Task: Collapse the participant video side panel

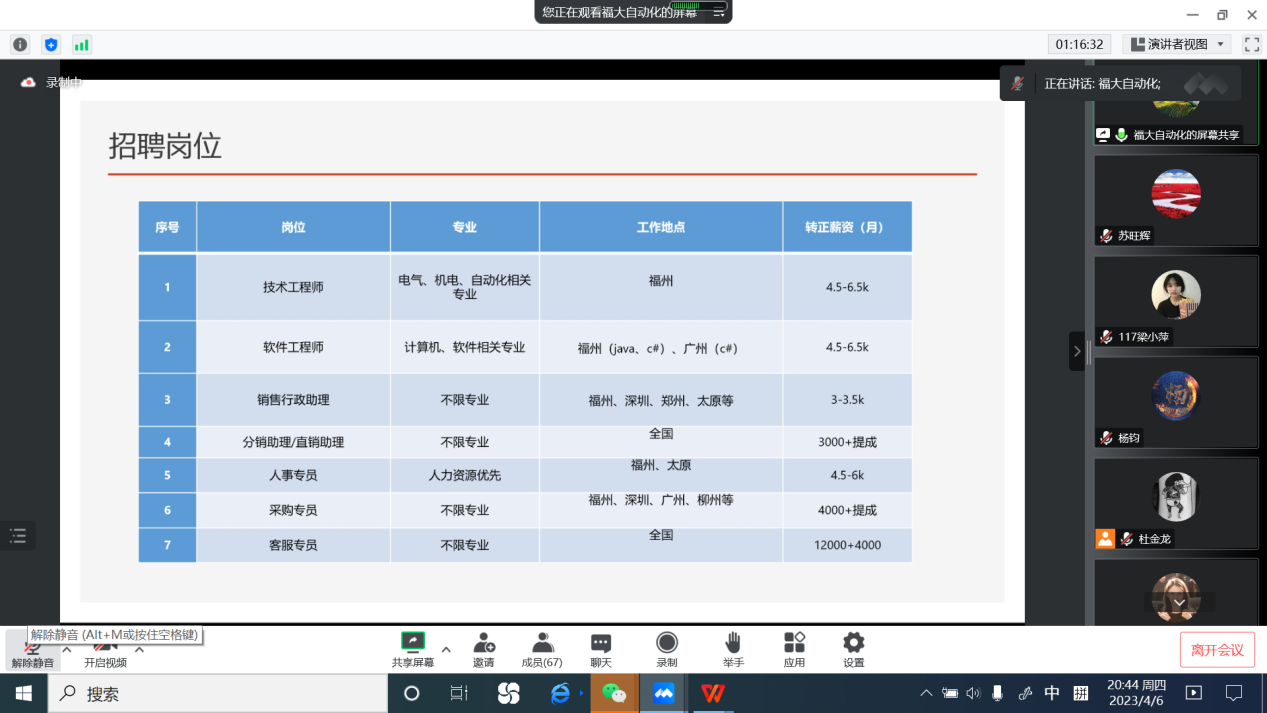Action: pyautogui.click(x=1076, y=351)
